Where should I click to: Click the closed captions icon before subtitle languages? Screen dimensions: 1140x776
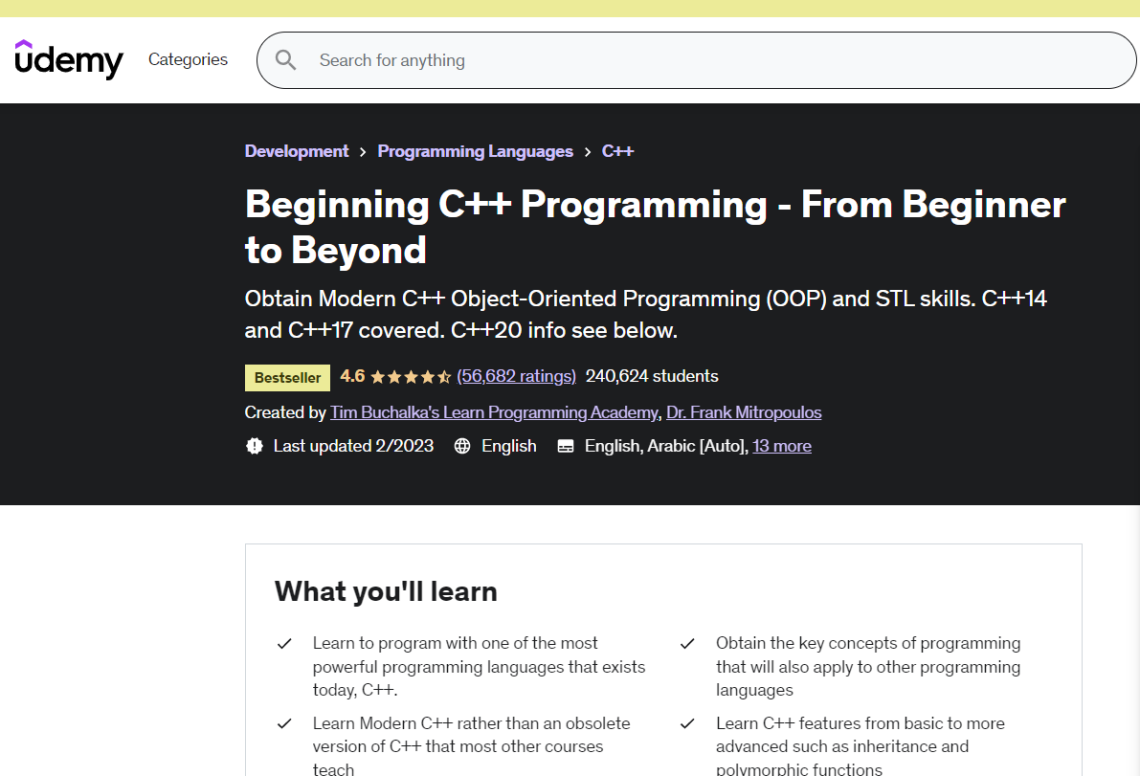coord(565,446)
